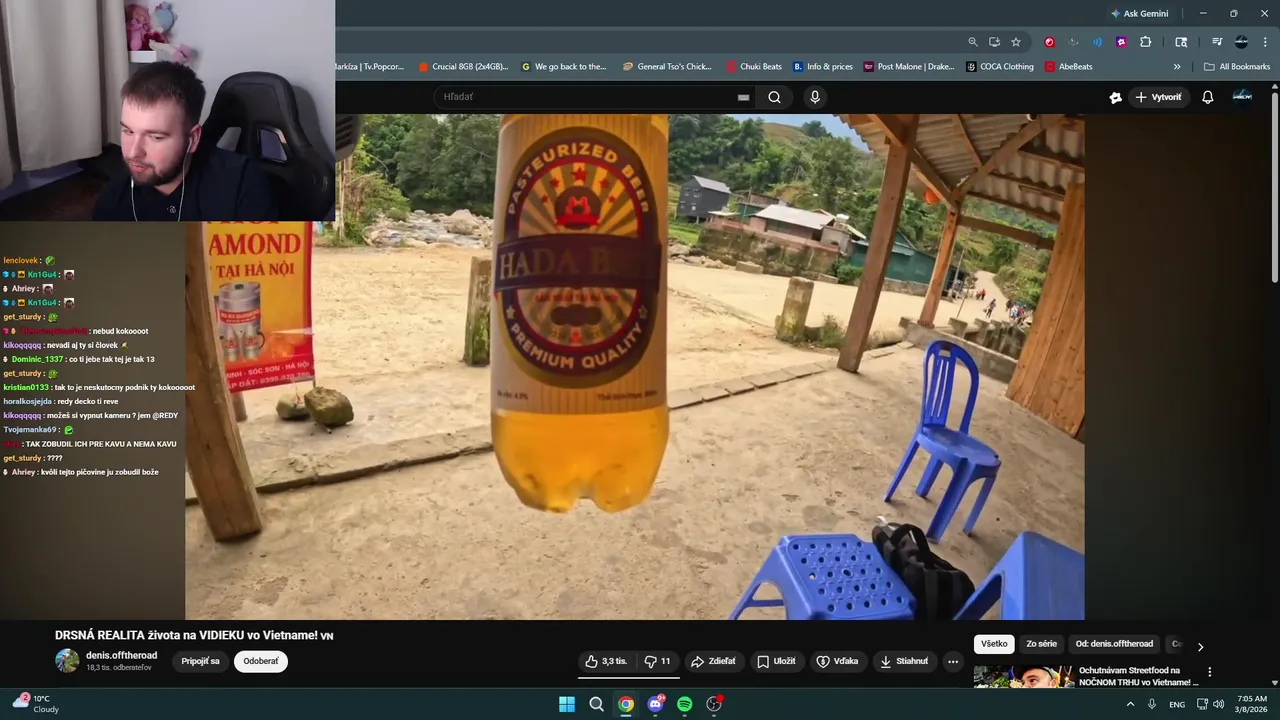The width and height of the screenshot is (1280, 720).
Task: Open YouTube notifications bell
Action: click(x=1207, y=97)
